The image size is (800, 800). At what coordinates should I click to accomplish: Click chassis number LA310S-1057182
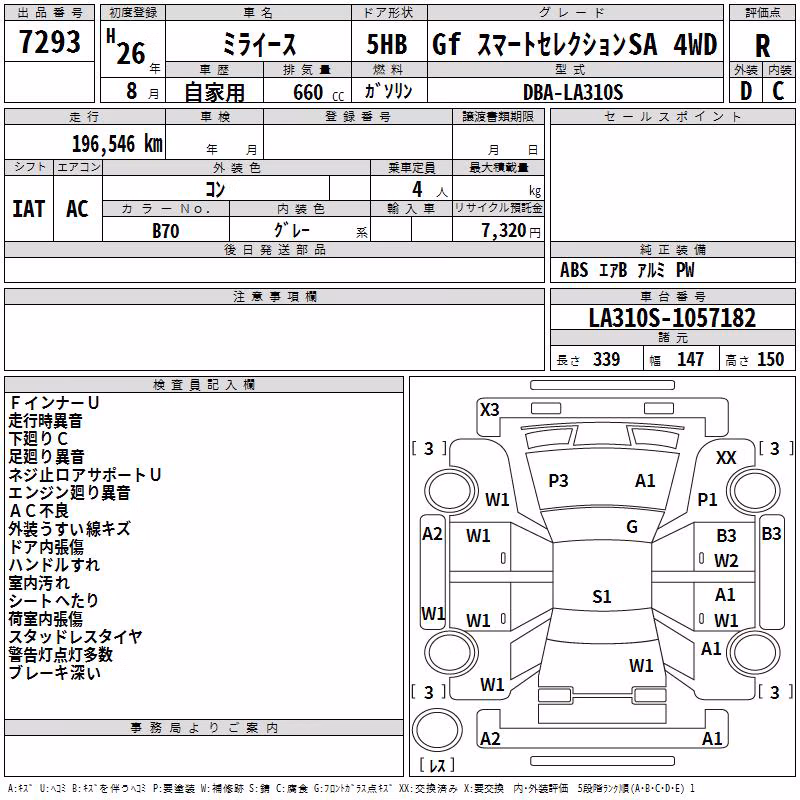coord(672,318)
